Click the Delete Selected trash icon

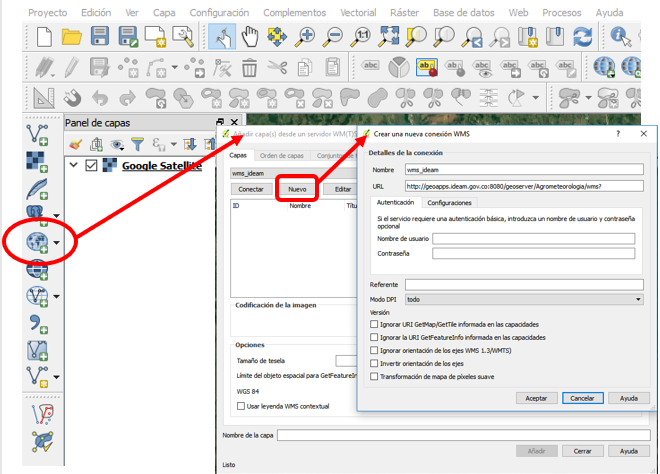click(x=249, y=67)
